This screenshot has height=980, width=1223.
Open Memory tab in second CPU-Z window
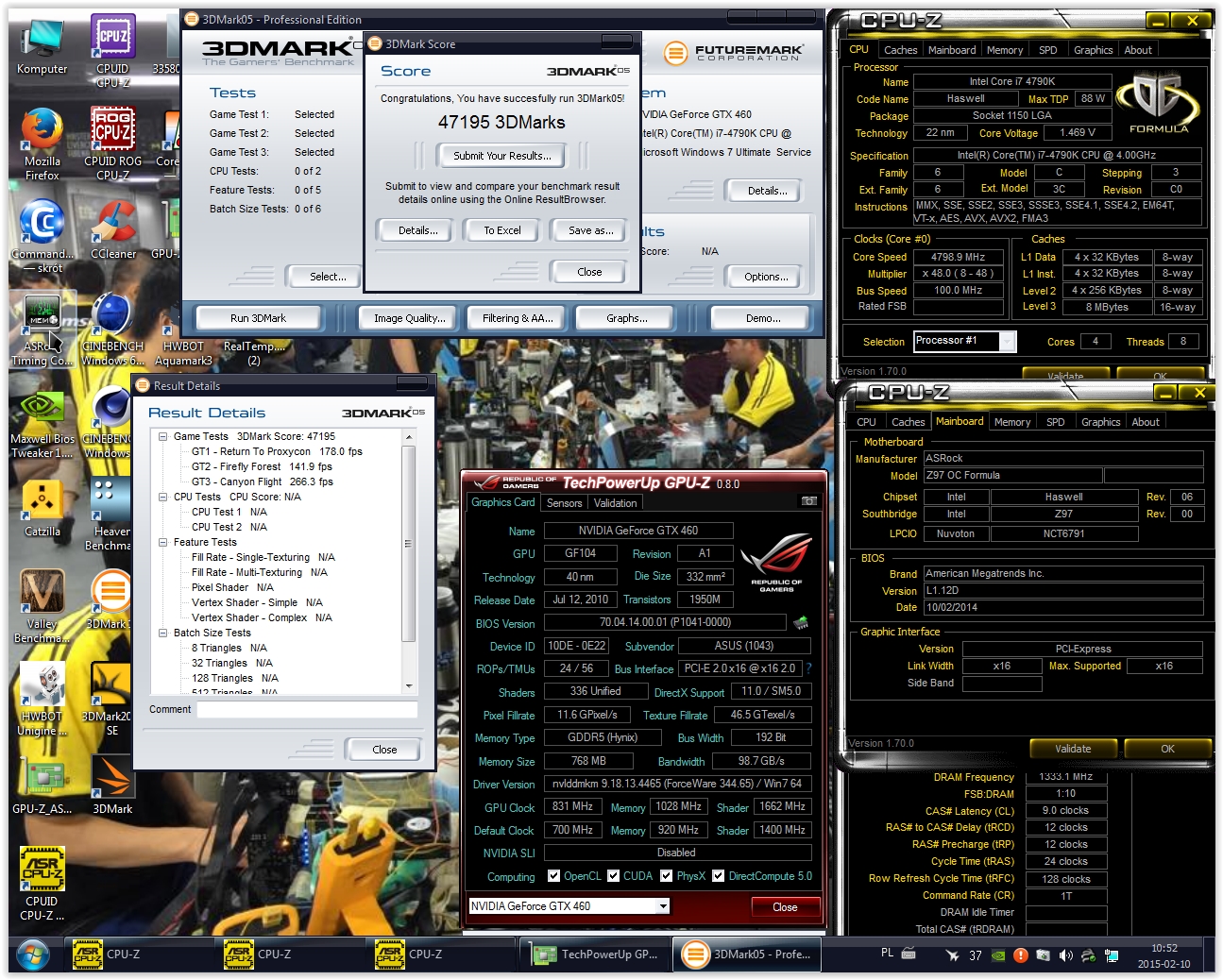click(1012, 422)
